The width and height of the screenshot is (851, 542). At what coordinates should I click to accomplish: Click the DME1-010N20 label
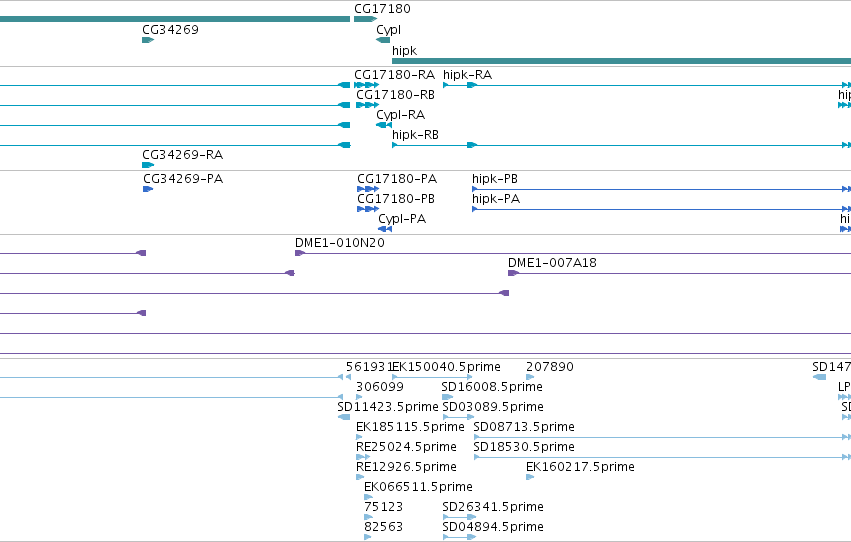[x=340, y=243]
